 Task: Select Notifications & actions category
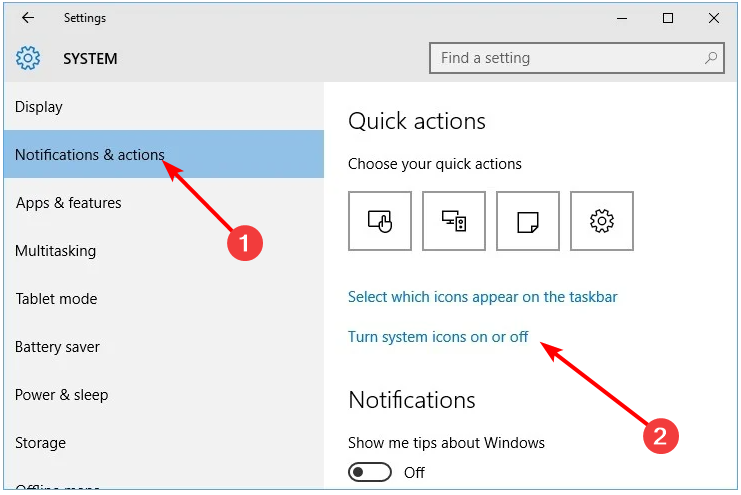pyautogui.click(x=164, y=154)
